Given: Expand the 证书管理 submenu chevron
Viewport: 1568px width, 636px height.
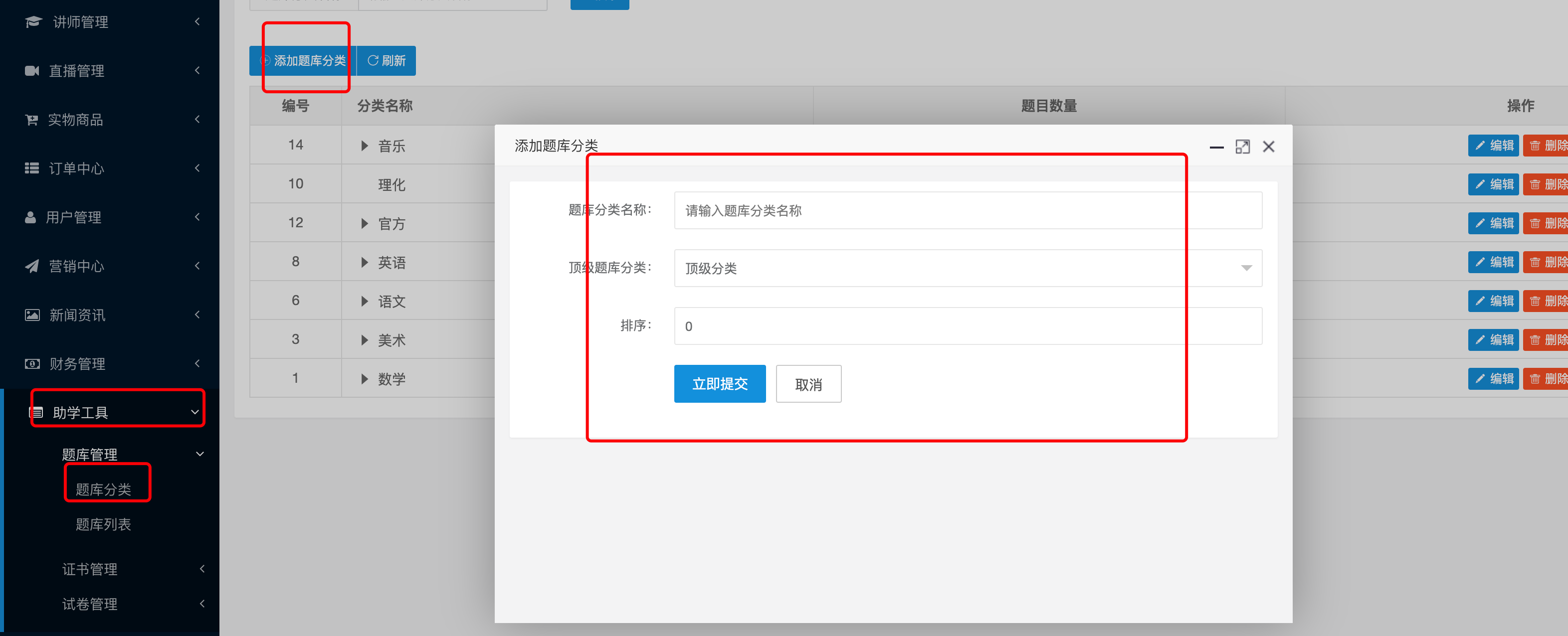Looking at the screenshot, I should click(x=202, y=568).
